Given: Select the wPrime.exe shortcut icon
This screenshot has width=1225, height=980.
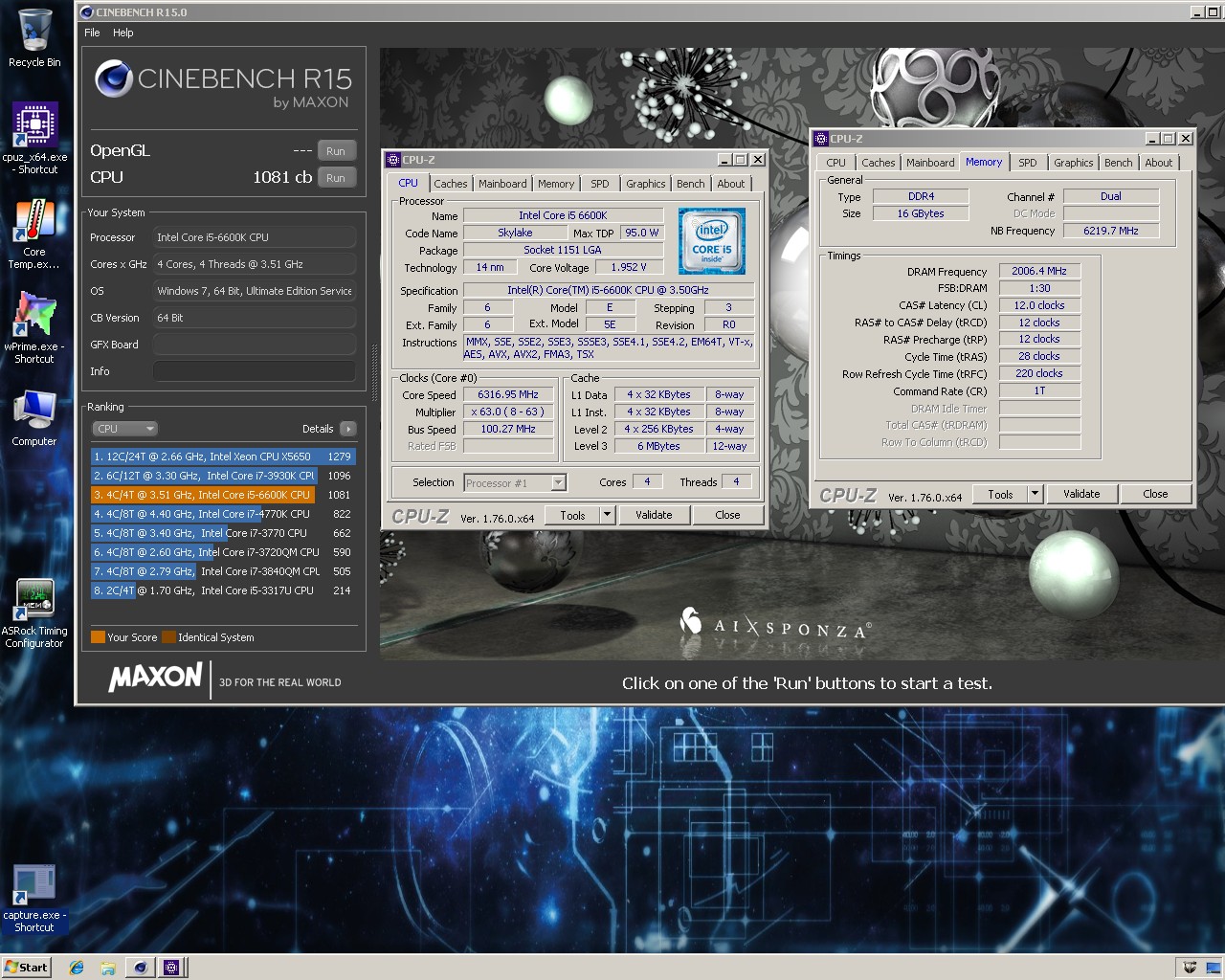Looking at the screenshot, I should (x=34, y=314).
